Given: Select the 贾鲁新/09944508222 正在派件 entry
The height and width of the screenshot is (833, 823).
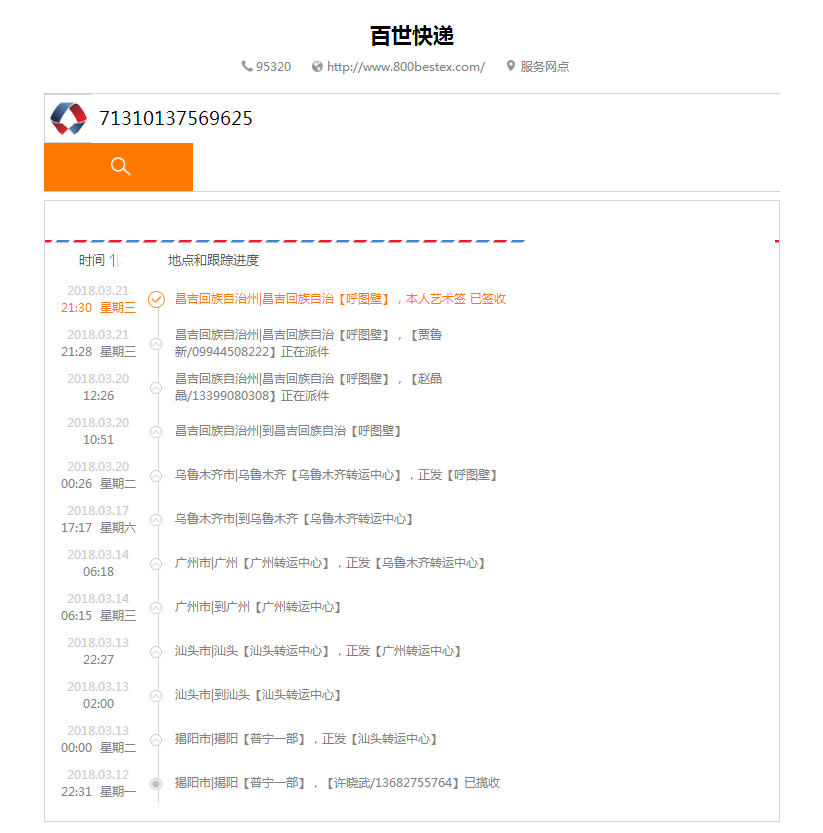Looking at the screenshot, I should tap(308, 343).
